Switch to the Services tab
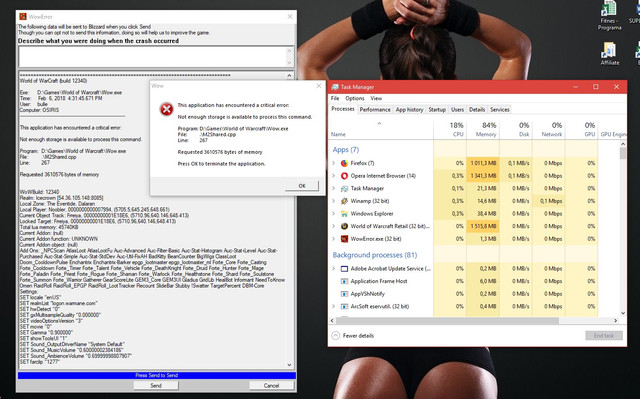 coord(500,110)
